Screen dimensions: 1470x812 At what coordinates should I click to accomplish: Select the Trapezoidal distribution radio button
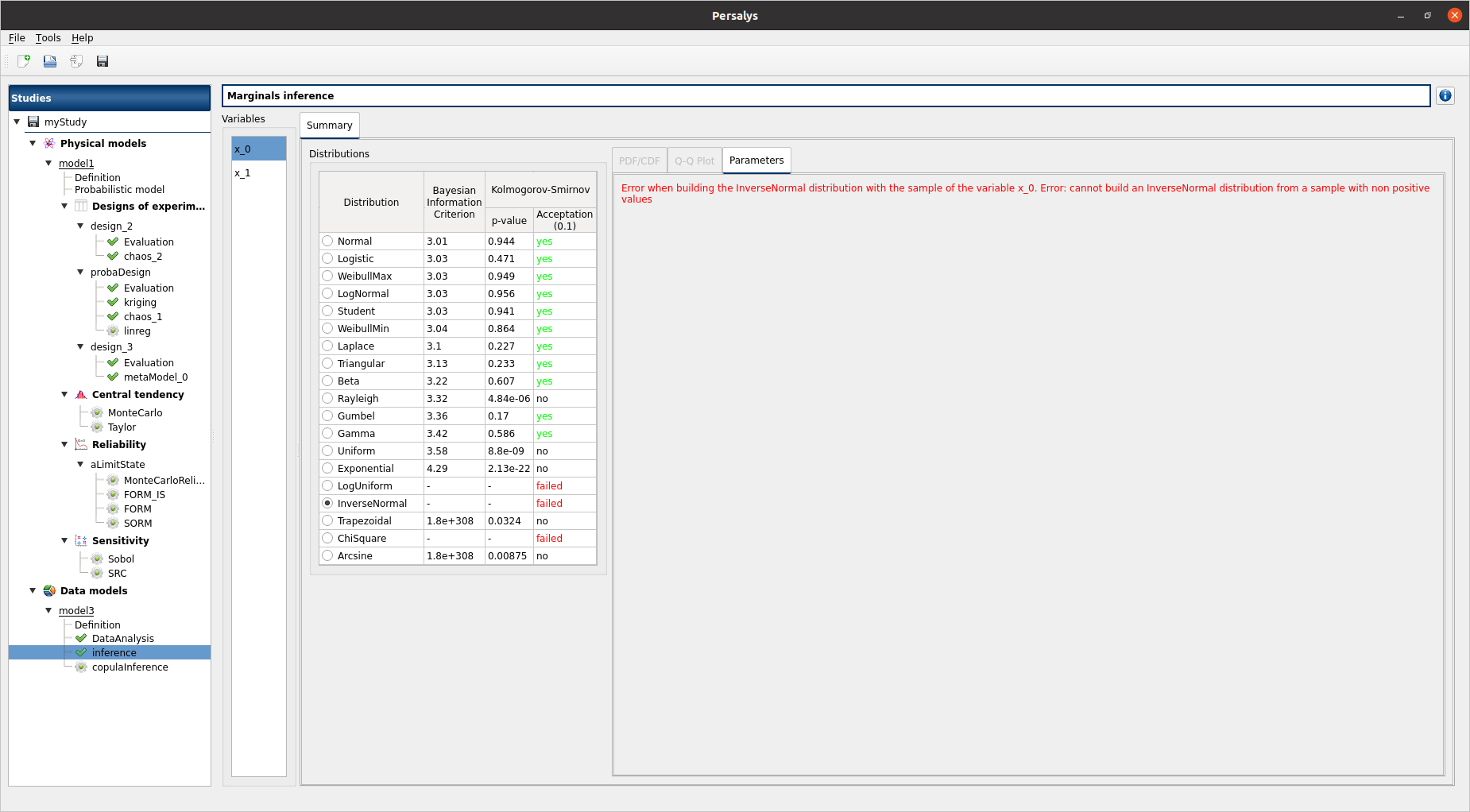327,520
